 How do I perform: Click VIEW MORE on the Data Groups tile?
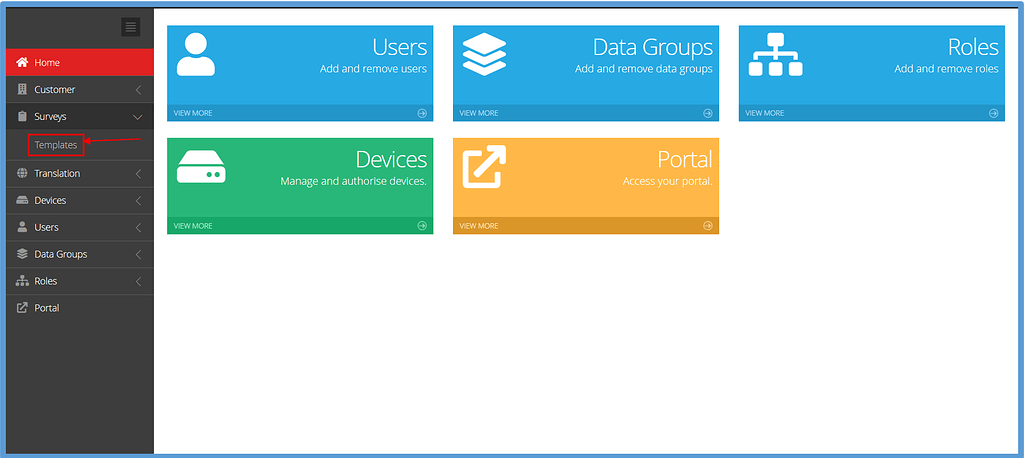point(479,113)
